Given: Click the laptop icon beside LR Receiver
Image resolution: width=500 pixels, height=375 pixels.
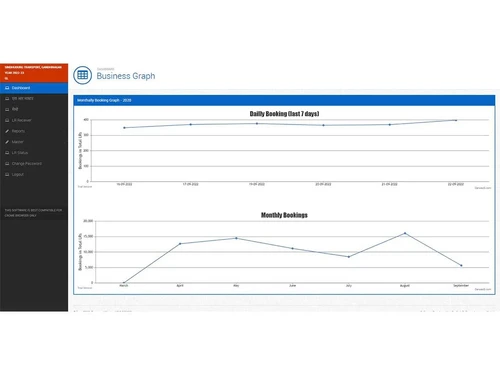Looking at the screenshot, I should (7, 120).
